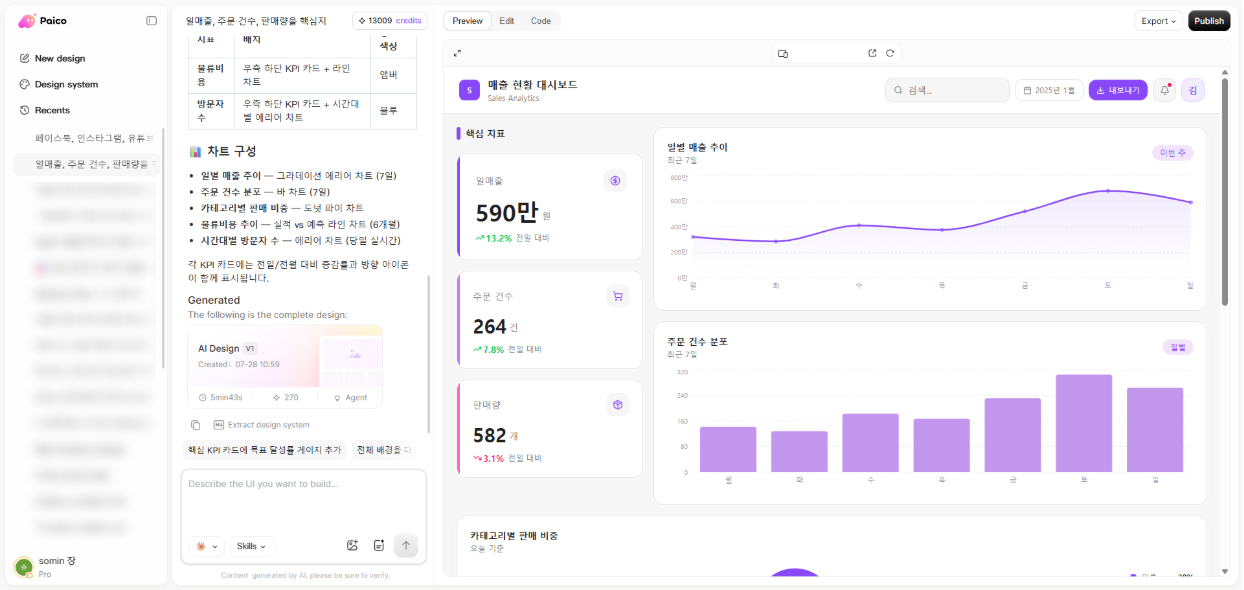Switch to the Preview tab
Viewport: 1244px width, 590px height.
[x=467, y=21]
